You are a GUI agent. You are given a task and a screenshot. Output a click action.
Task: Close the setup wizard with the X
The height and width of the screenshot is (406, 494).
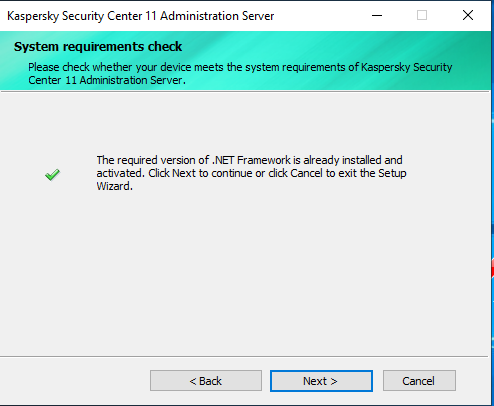pos(468,15)
